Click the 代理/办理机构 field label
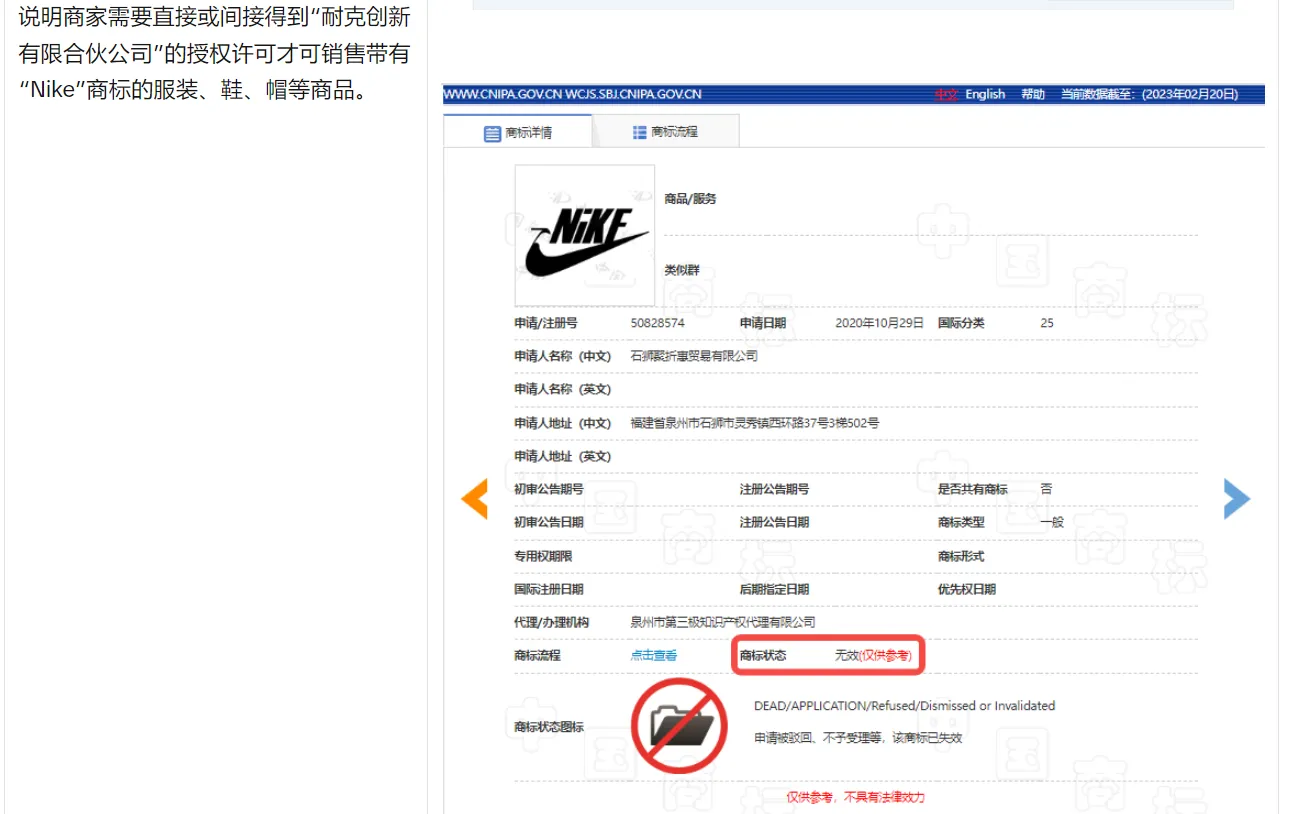 [551, 622]
